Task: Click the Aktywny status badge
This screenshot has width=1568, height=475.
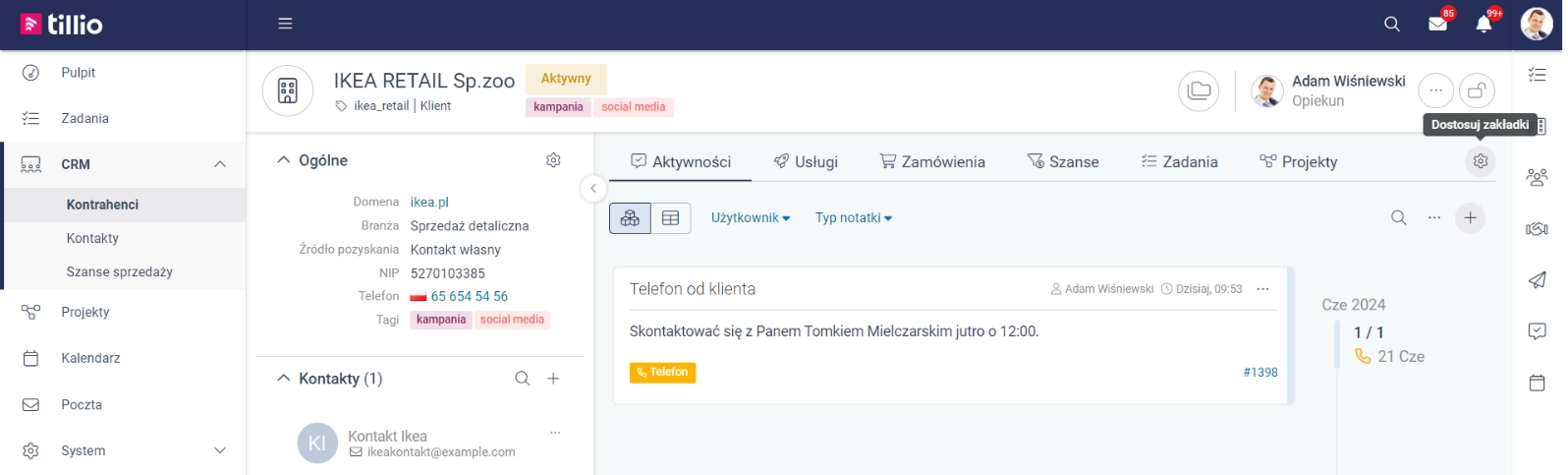Action: (x=566, y=79)
